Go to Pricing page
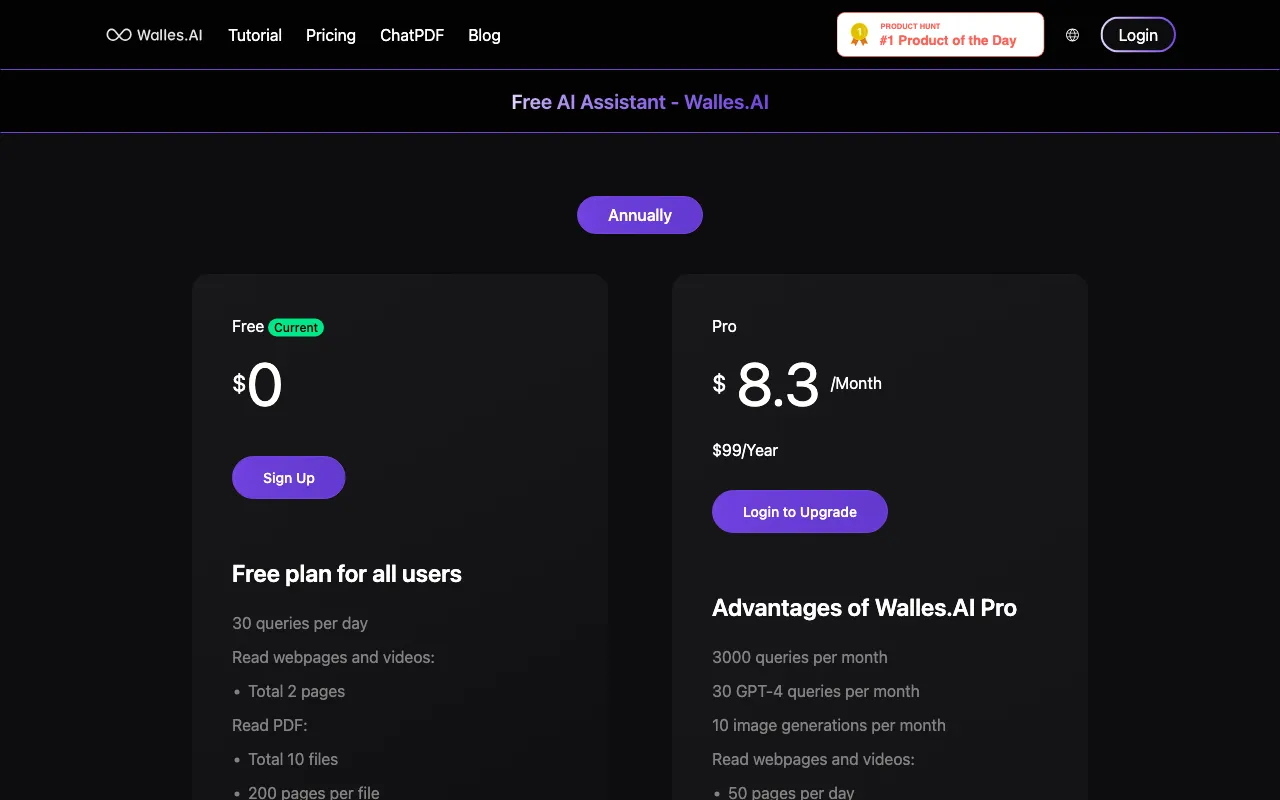 [331, 35]
